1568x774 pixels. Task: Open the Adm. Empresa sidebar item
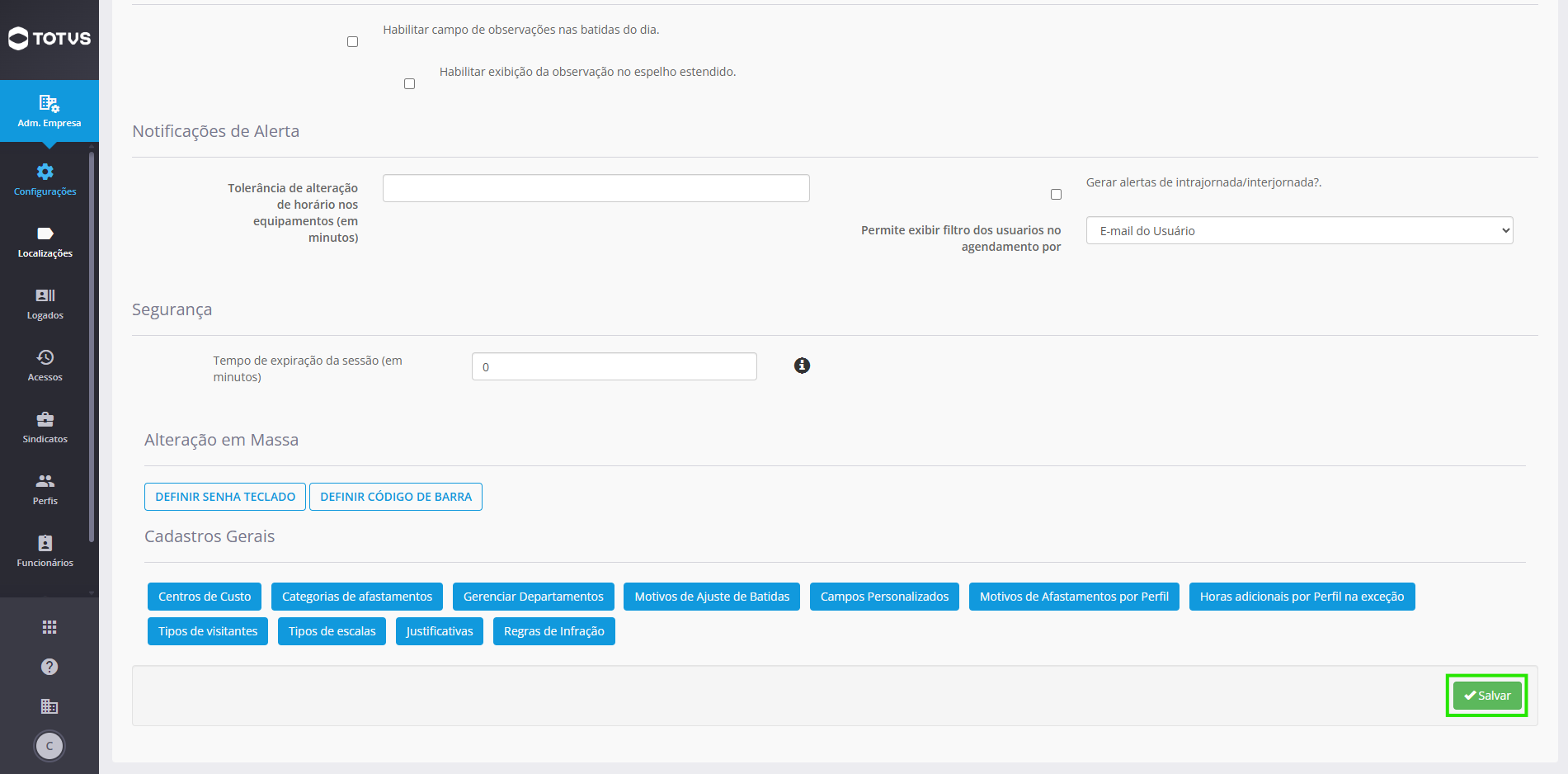click(49, 111)
